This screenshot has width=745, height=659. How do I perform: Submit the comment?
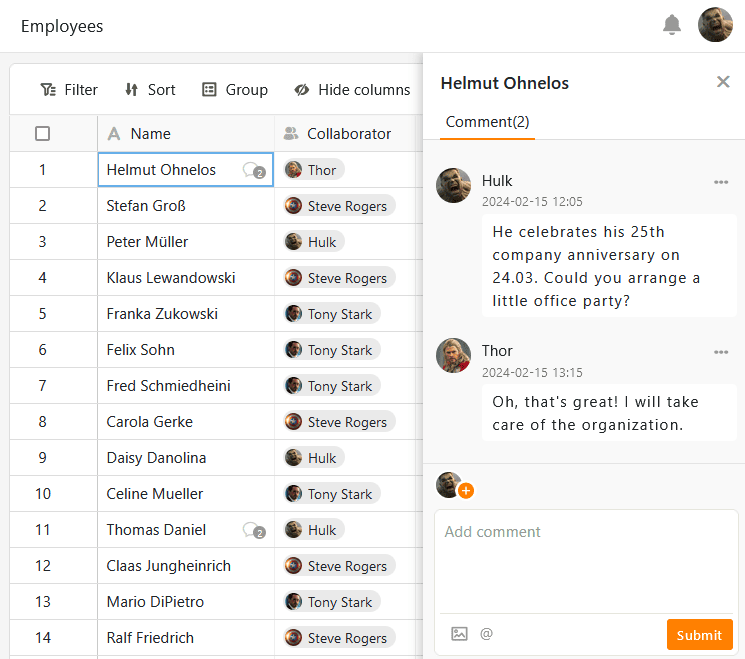[699, 635]
